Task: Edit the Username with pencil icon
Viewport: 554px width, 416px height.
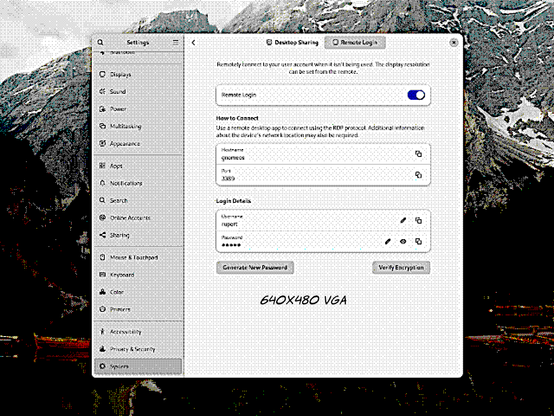Action: 403,220
